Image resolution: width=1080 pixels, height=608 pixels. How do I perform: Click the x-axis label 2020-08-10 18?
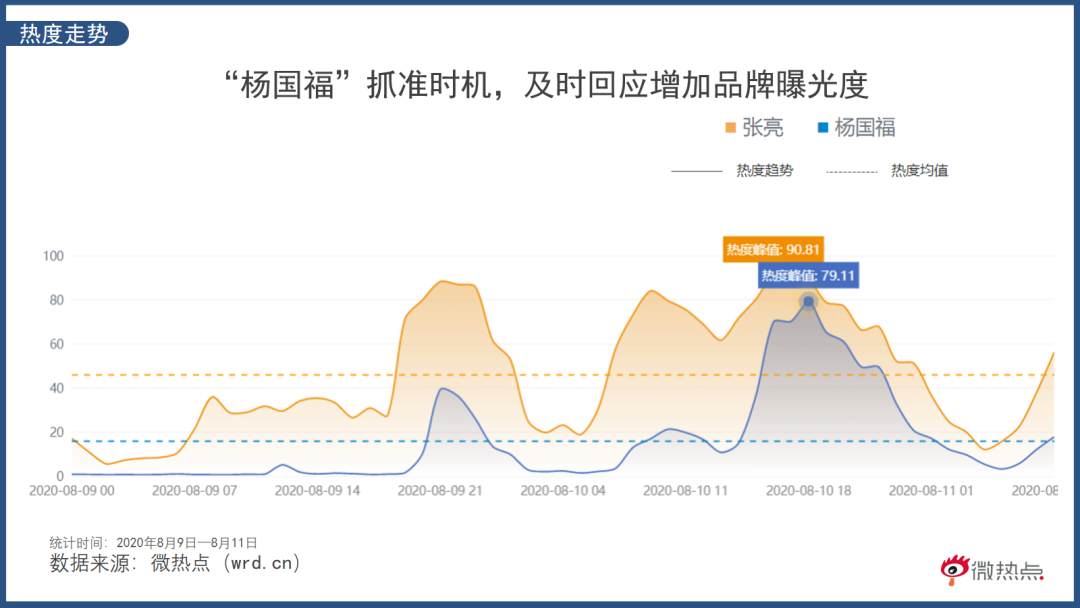[x=808, y=491]
